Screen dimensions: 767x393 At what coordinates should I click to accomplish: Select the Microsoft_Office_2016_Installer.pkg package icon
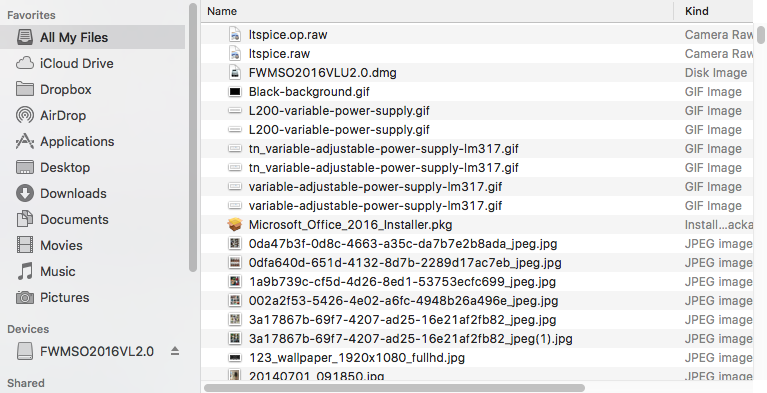pyautogui.click(x=235, y=225)
